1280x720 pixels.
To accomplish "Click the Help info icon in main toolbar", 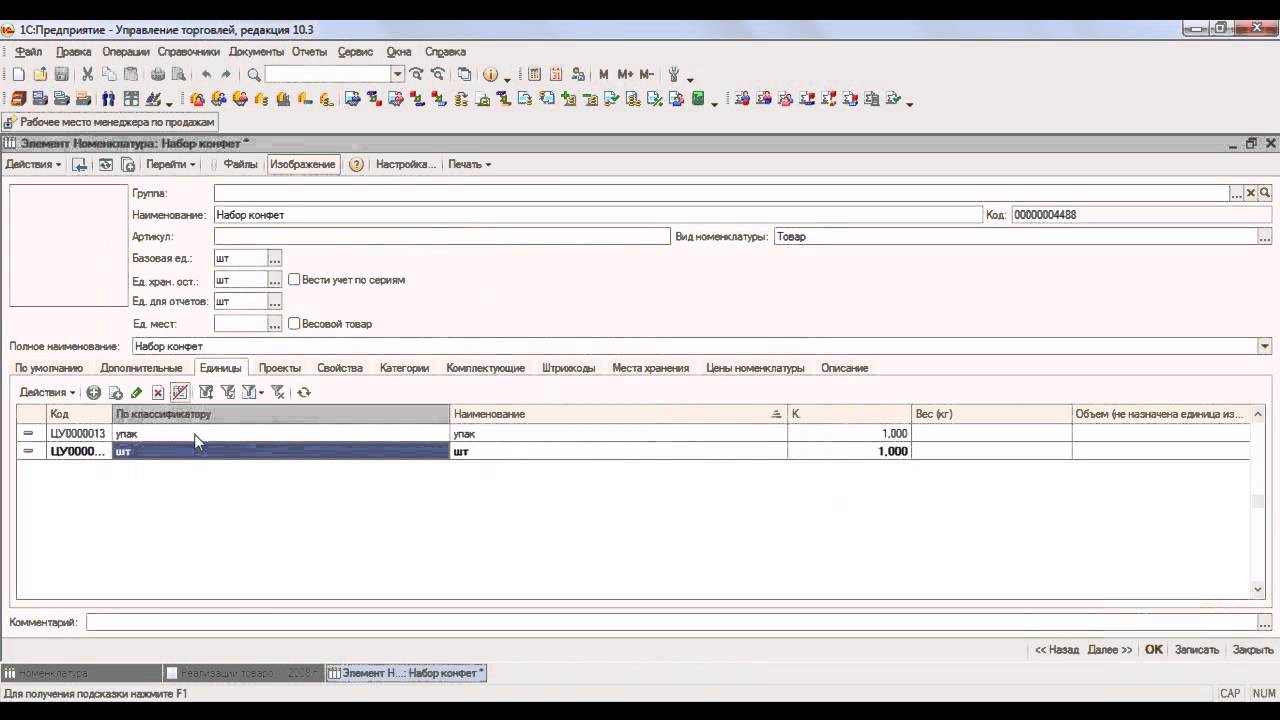I will pyautogui.click(x=490, y=75).
